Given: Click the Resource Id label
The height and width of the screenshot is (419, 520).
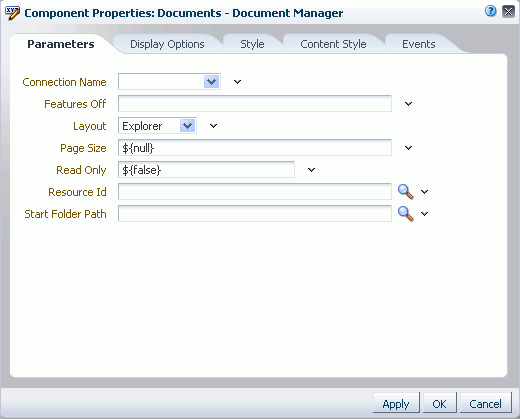Looking at the screenshot, I should pos(77,192).
